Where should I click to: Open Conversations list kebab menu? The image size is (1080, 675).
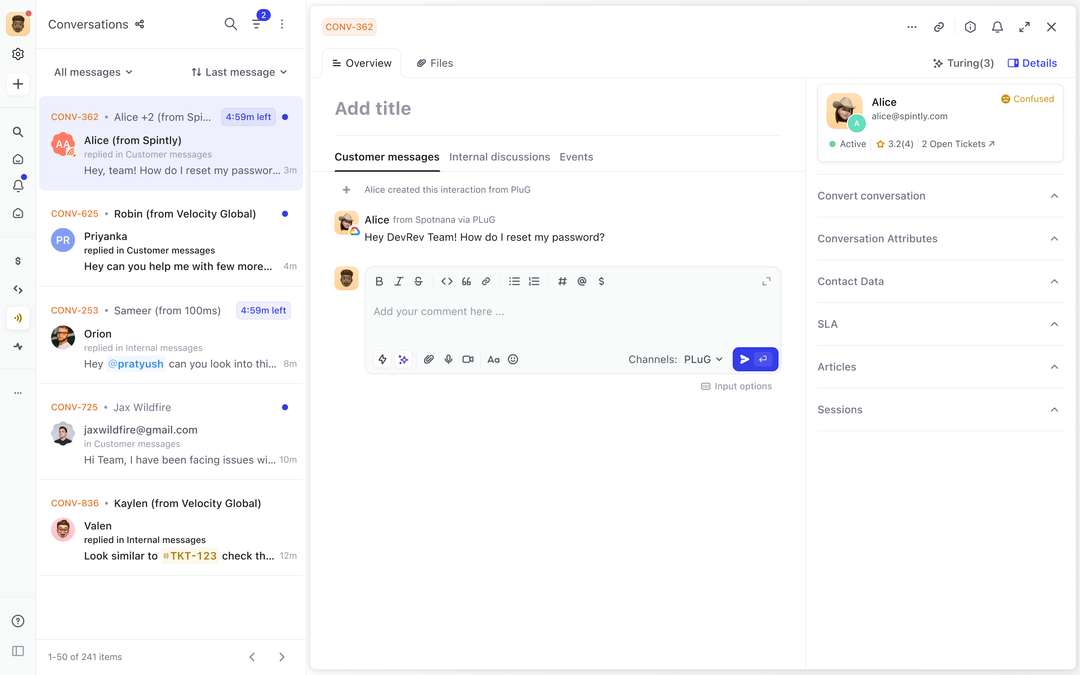click(282, 24)
